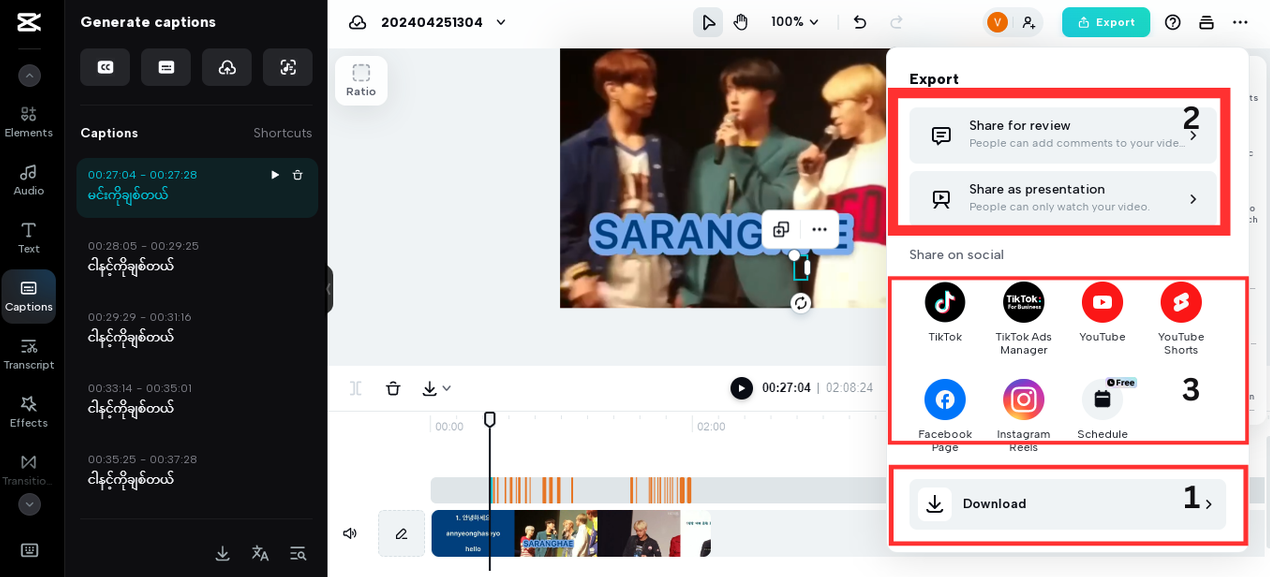Screen dimensions: 1270x577
Task: Play the 00:27:04 caption segment
Action: tap(275, 175)
